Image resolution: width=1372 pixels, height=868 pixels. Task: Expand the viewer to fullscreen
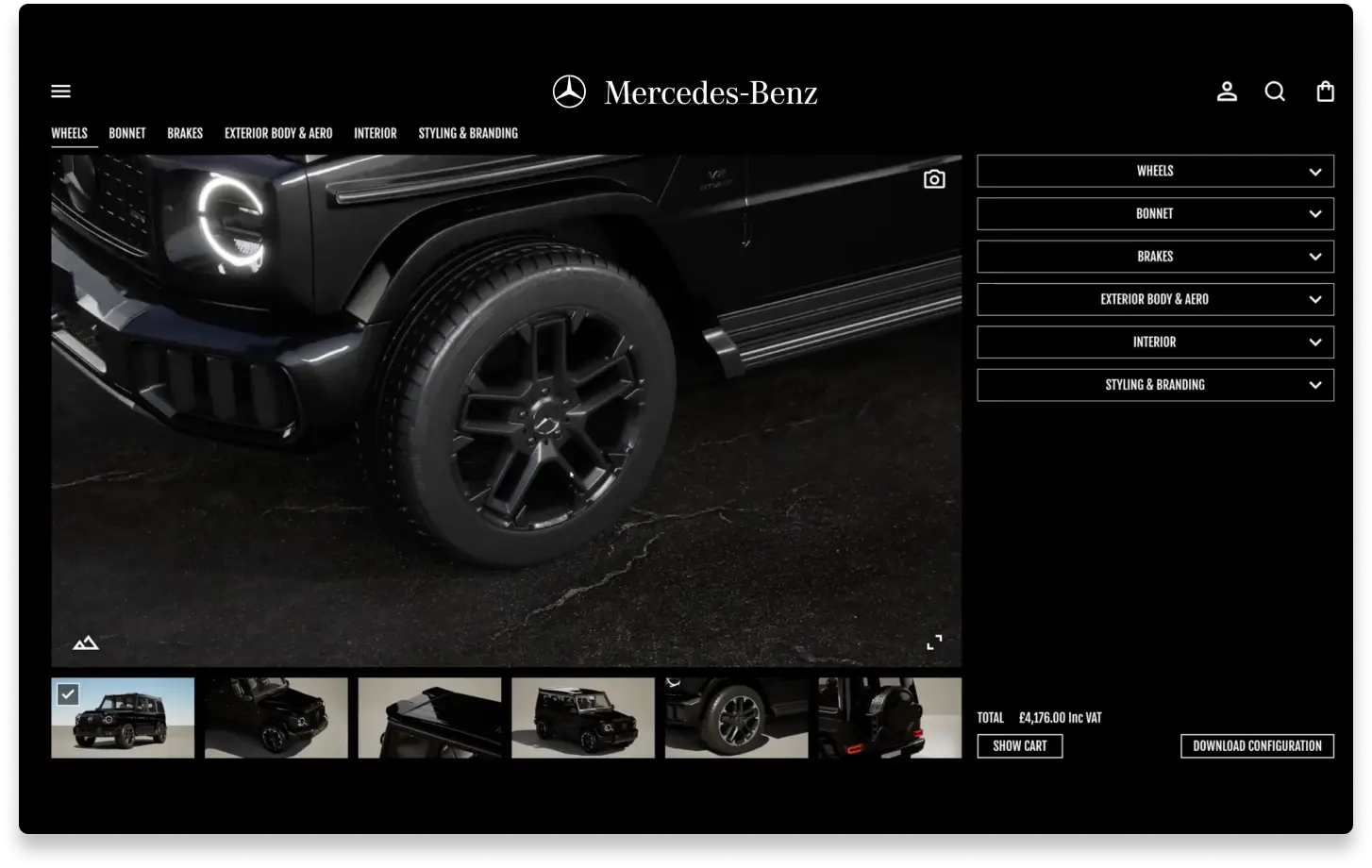[x=934, y=642]
